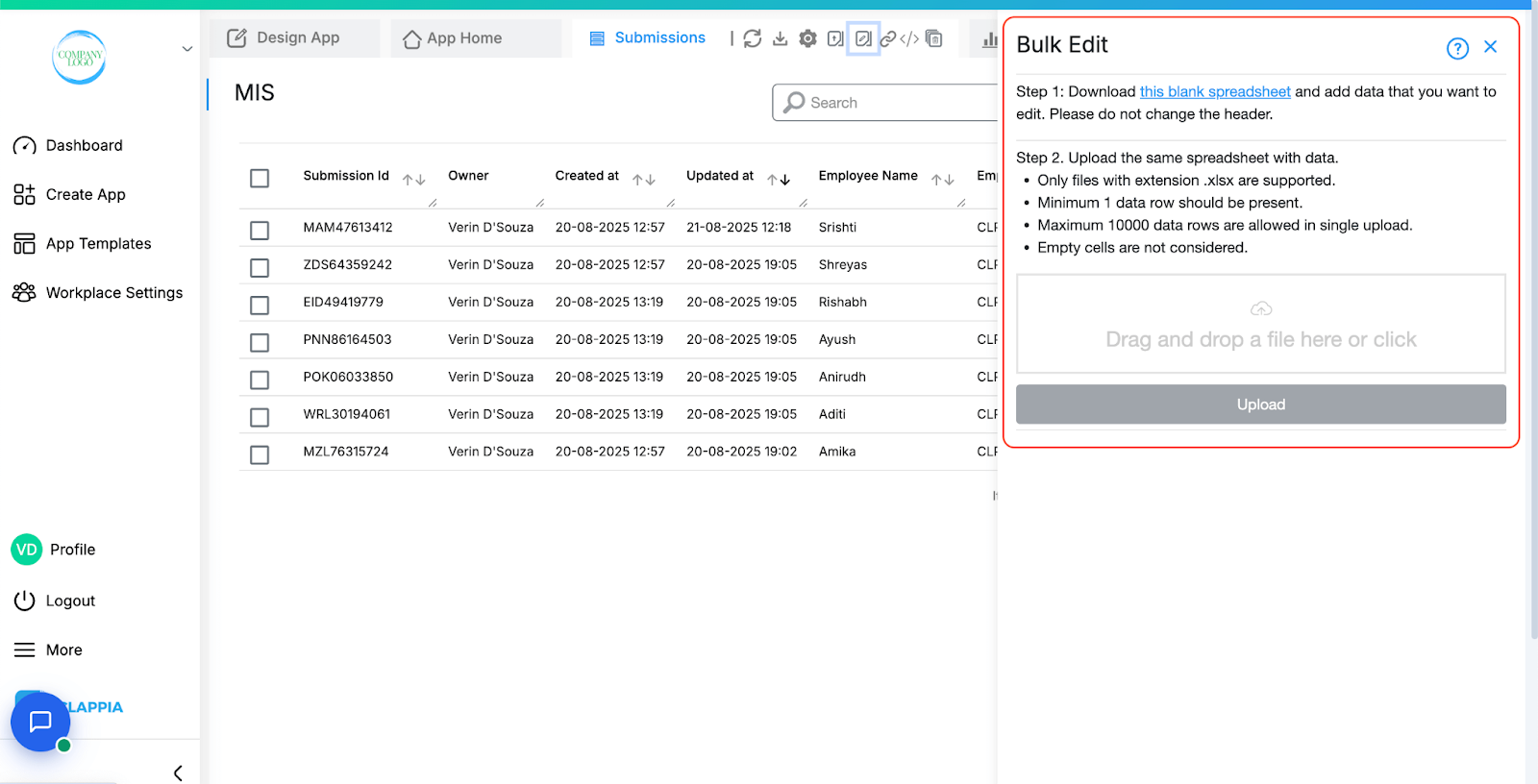The height and width of the screenshot is (784, 1538).
Task: Close the Bulk Edit panel
Action: [1491, 46]
